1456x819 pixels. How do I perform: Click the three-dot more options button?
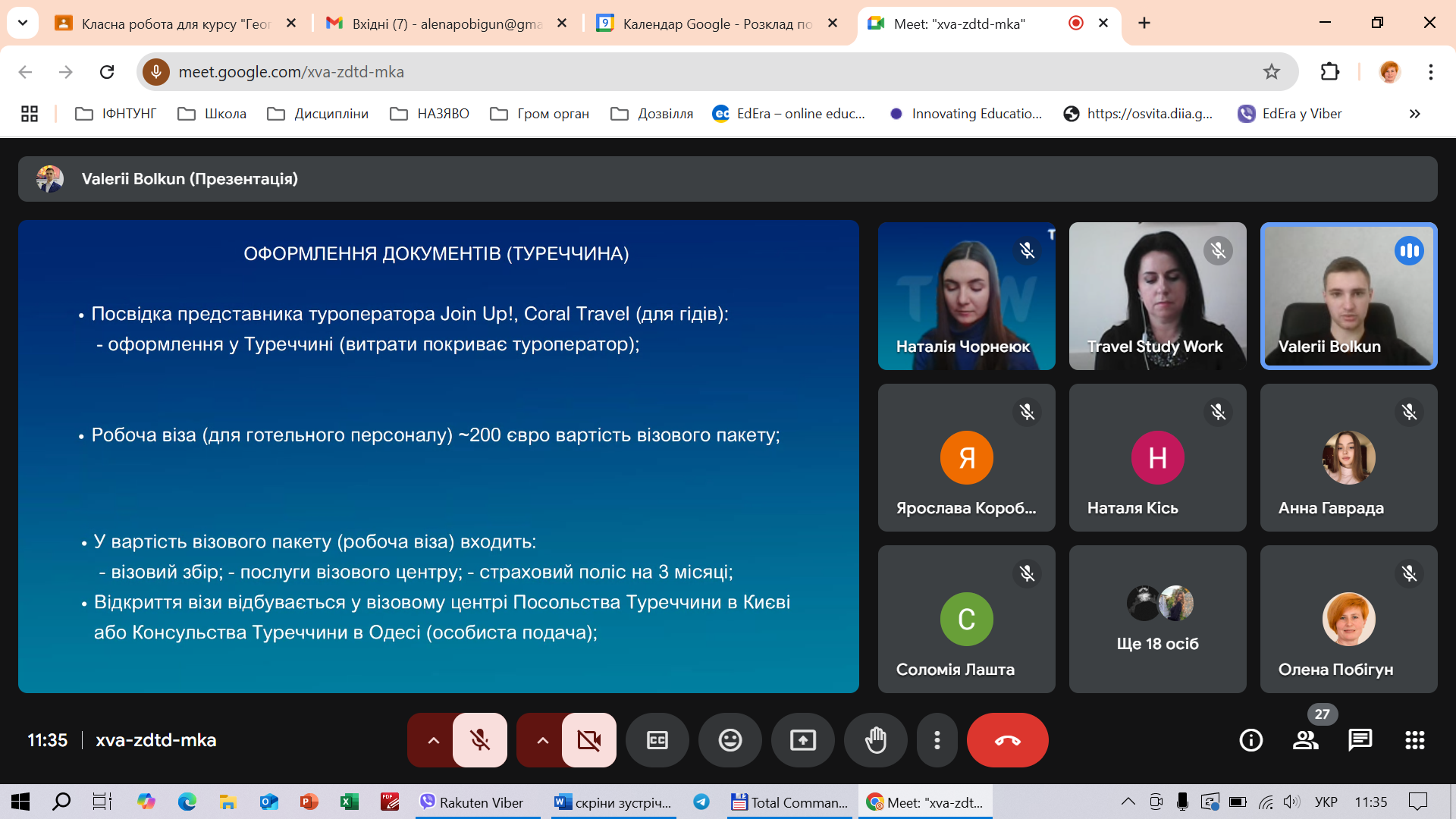pos(937,740)
